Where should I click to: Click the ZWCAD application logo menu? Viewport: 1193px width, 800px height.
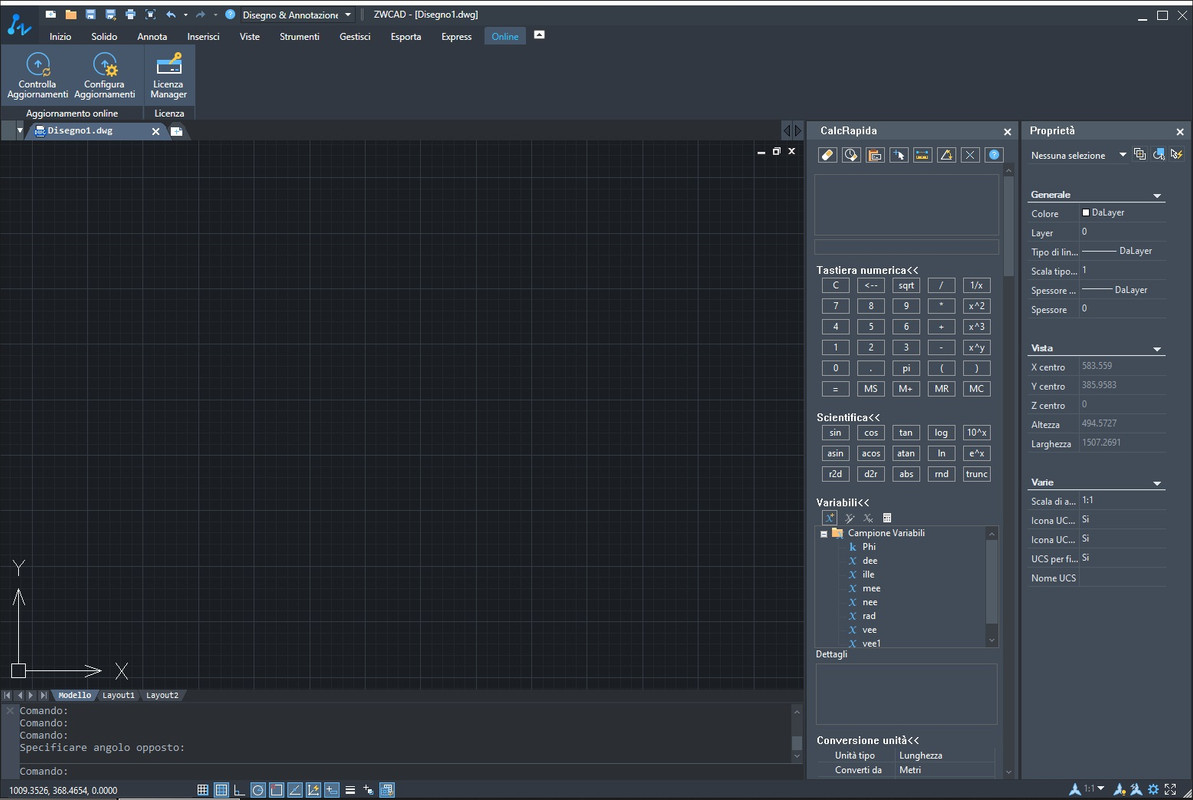(x=19, y=25)
